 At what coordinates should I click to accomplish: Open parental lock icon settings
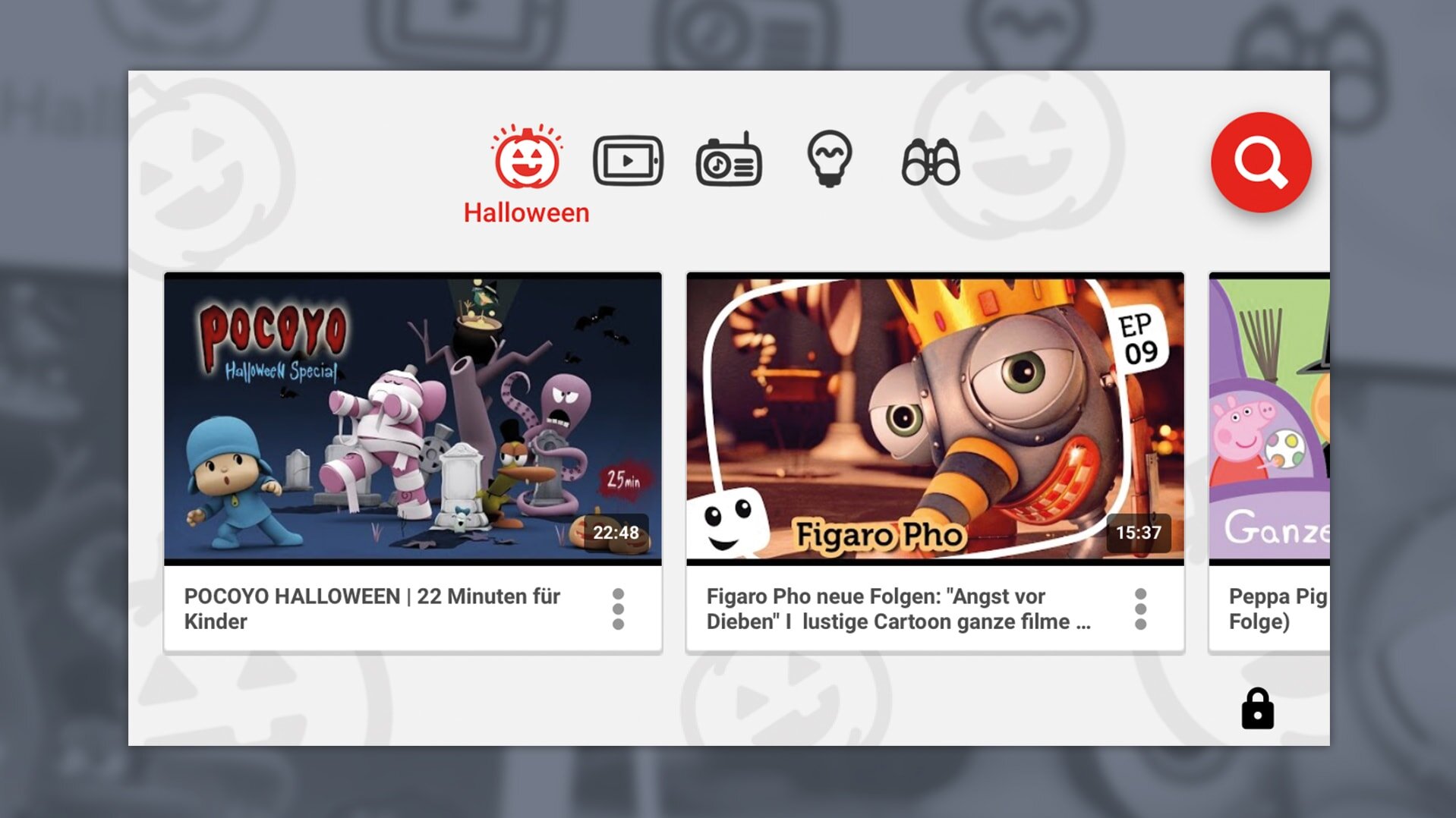(1257, 709)
